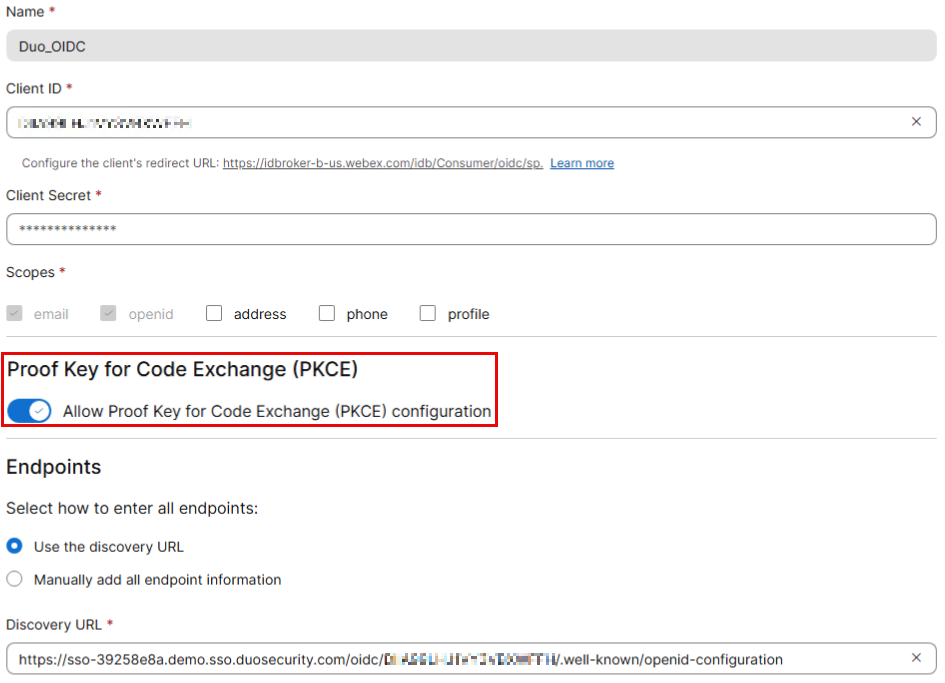Click the Scopes field label

click(30, 272)
